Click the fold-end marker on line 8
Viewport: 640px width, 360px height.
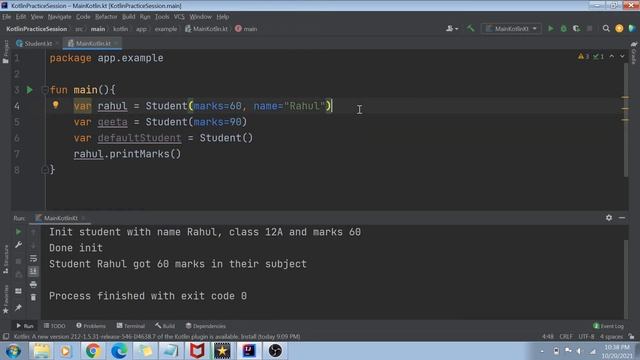coord(45,169)
